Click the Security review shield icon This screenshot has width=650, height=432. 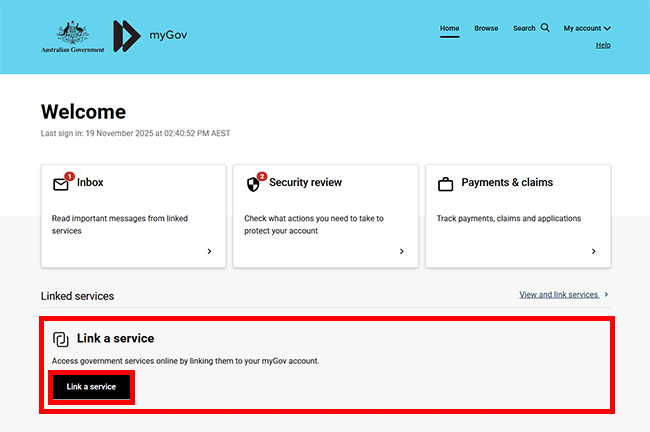point(252,185)
